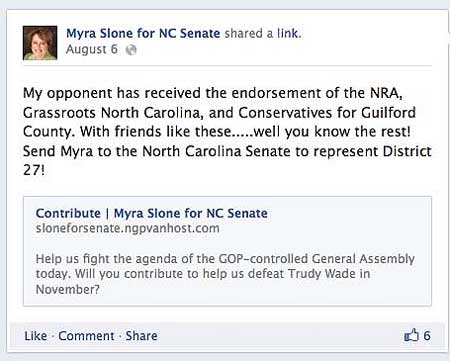Click the thumbs-up likes icon

click(x=411, y=335)
